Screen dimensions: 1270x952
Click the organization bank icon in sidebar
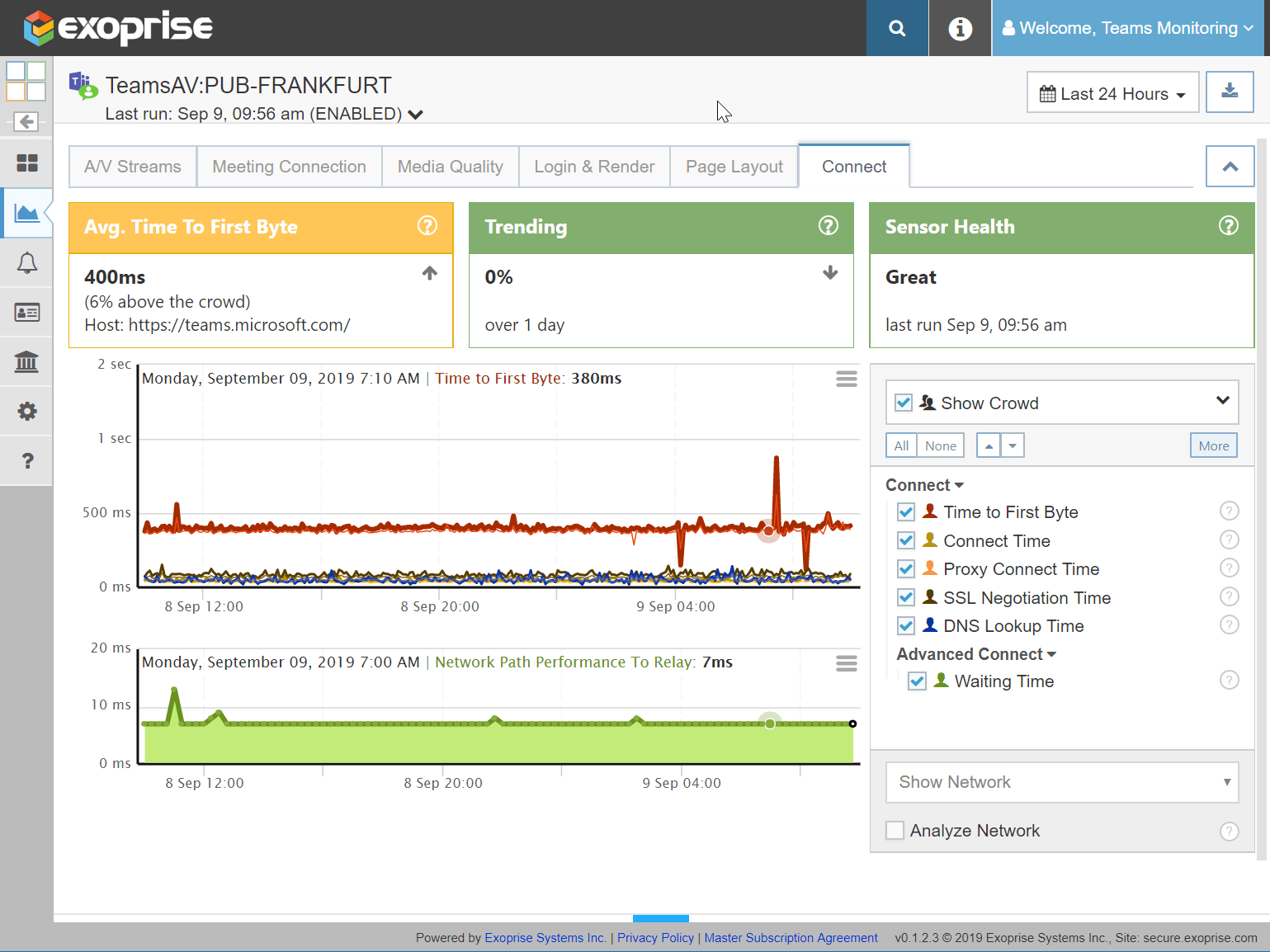coord(26,361)
